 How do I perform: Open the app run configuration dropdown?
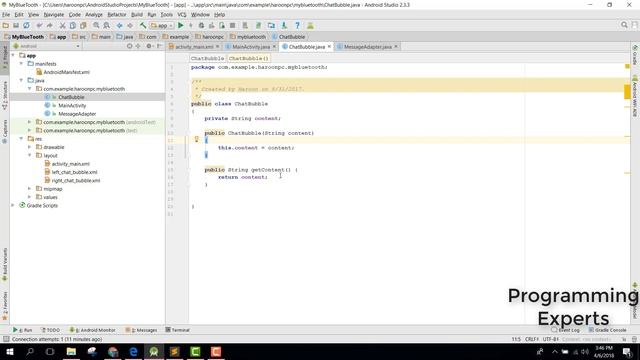point(162,25)
